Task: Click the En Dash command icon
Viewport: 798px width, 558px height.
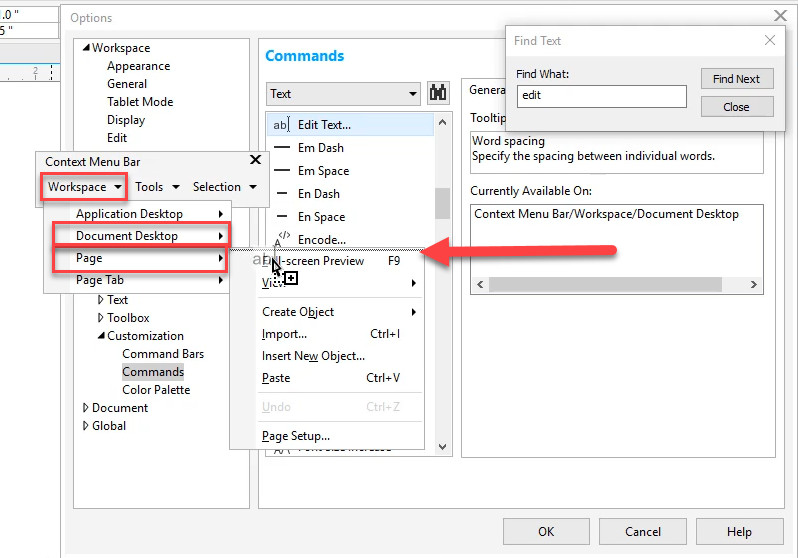Action: click(x=282, y=193)
